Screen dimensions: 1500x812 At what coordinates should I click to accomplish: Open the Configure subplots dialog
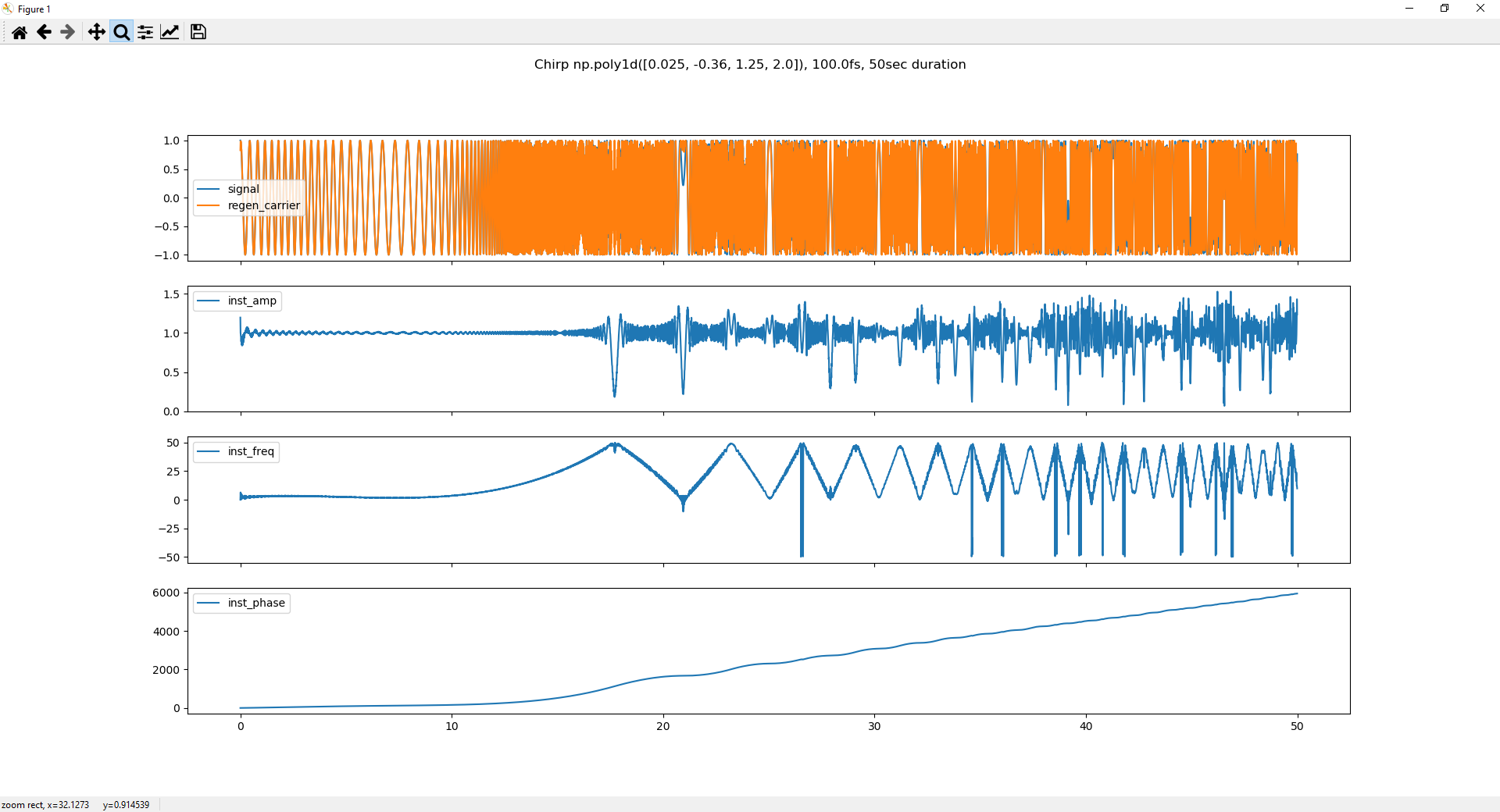point(145,32)
